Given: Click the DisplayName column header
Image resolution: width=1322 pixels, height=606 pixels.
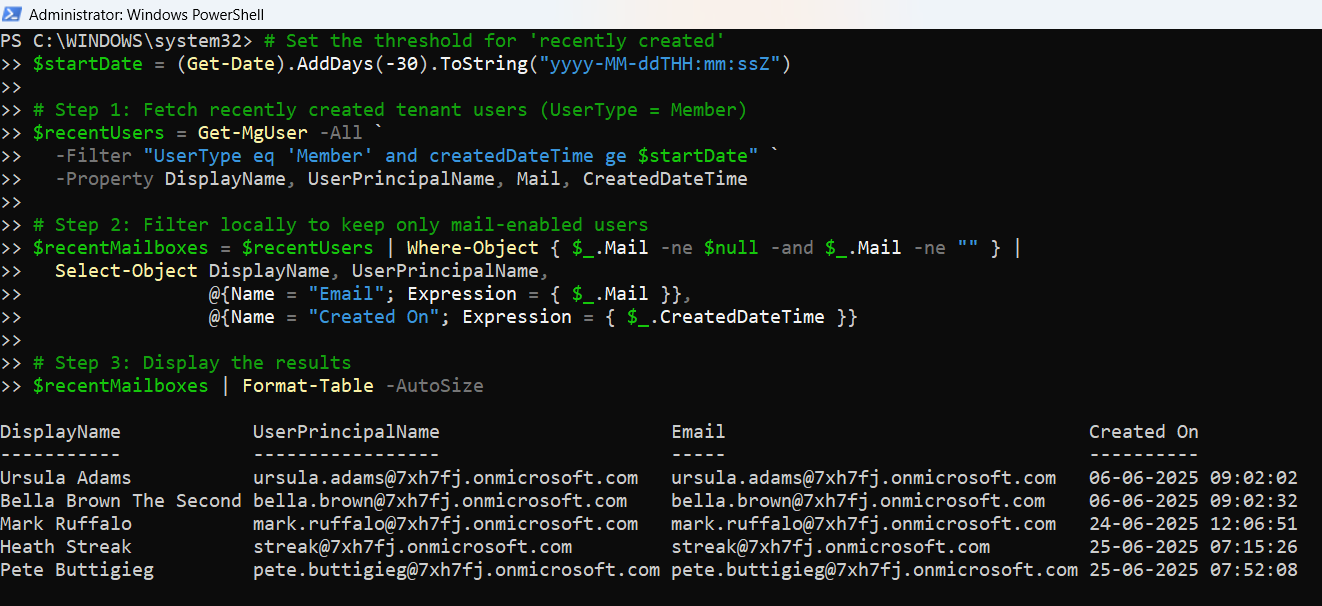Looking at the screenshot, I should point(60,432).
